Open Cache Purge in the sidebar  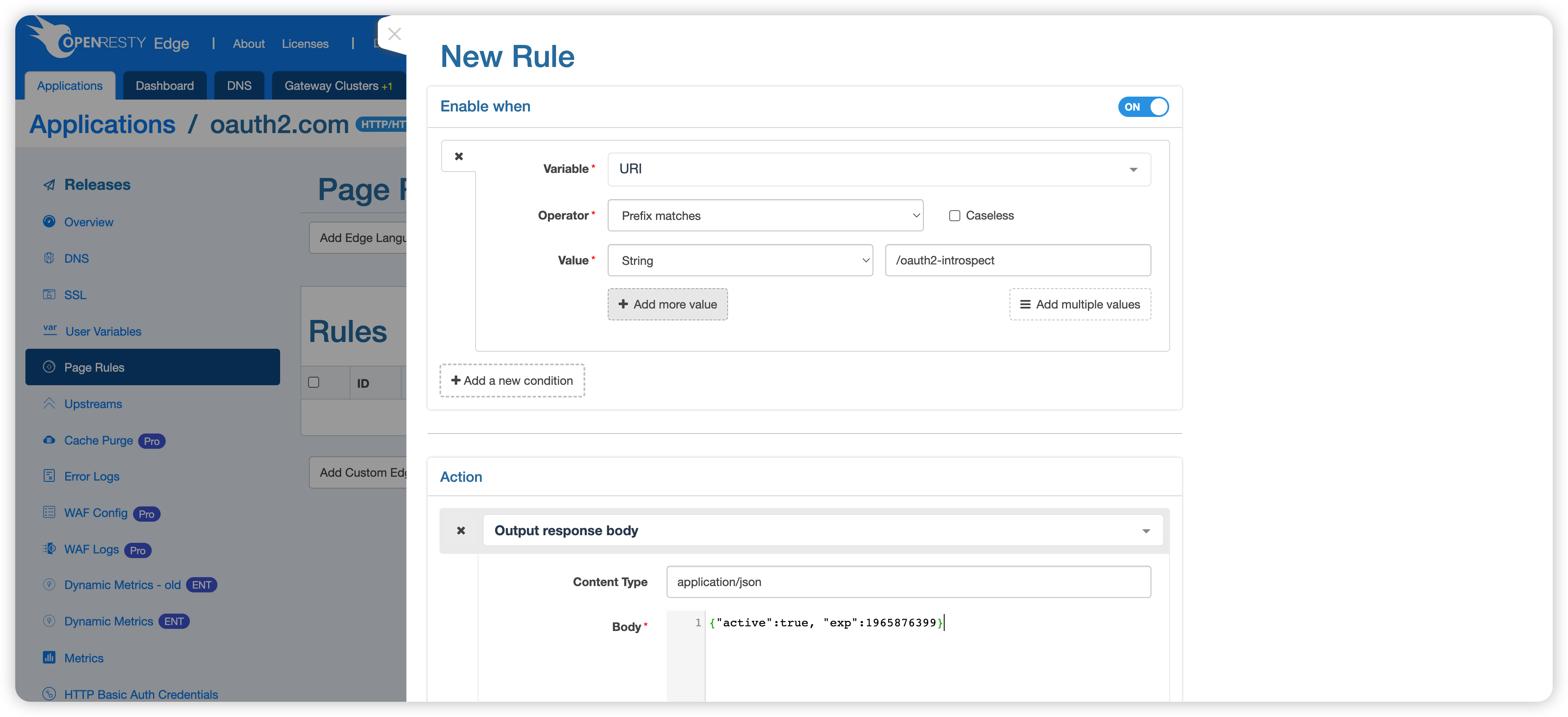click(x=99, y=440)
